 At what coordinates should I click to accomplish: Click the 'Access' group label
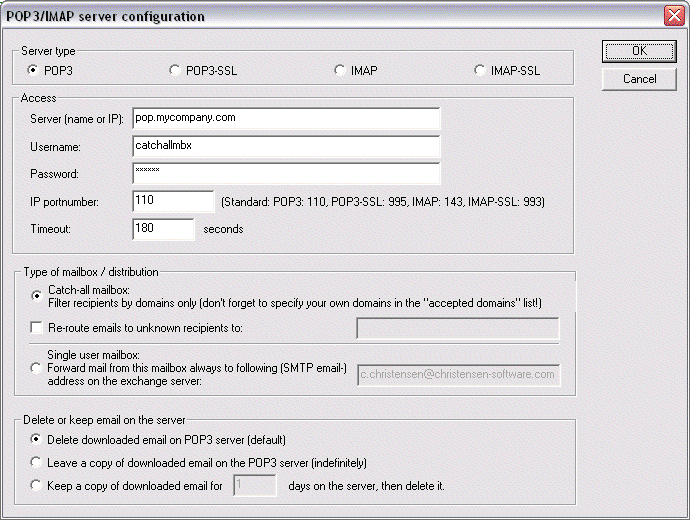pyautogui.click(x=39, y=98)
